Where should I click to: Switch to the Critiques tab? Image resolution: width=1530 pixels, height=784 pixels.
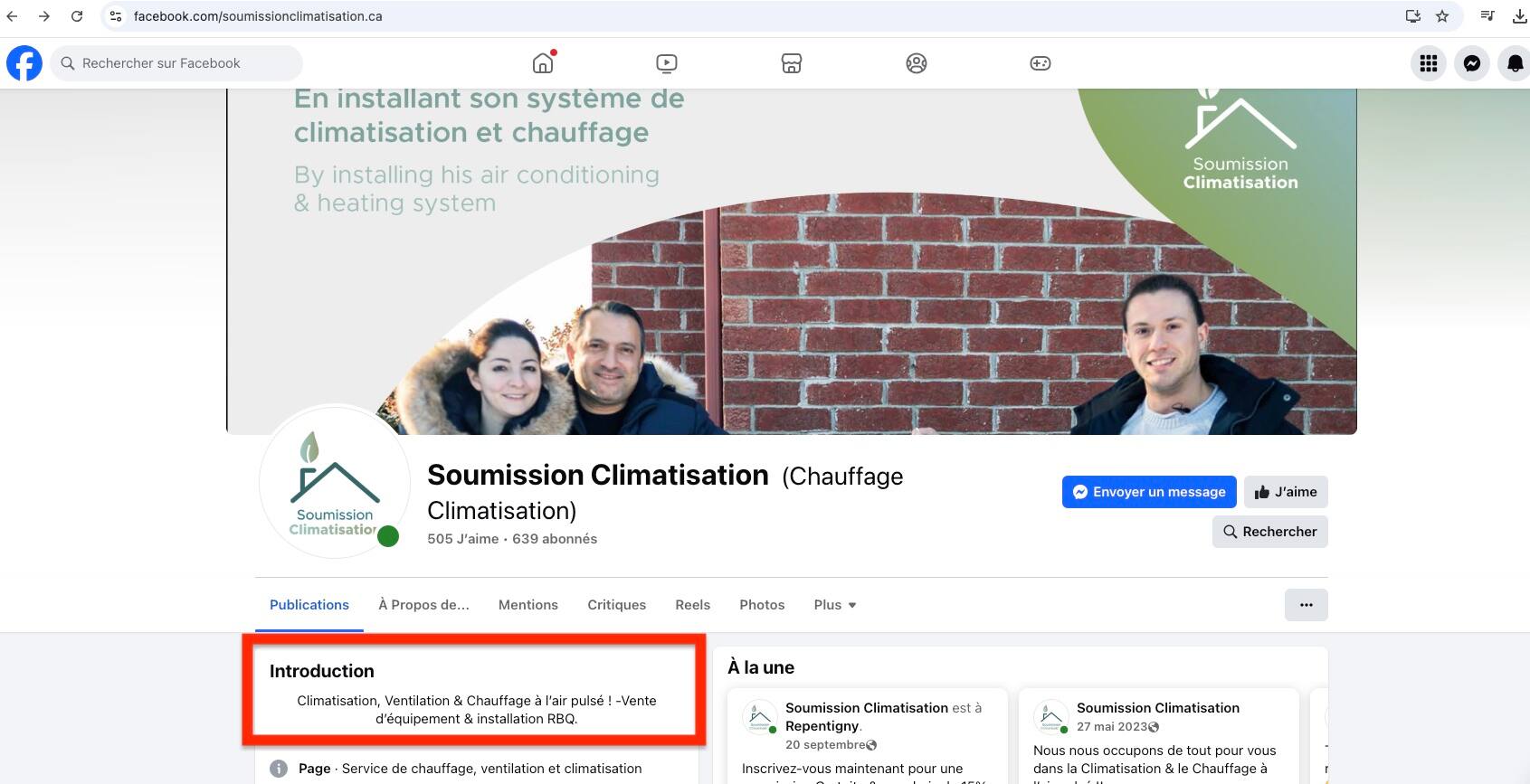coord(616,605)
